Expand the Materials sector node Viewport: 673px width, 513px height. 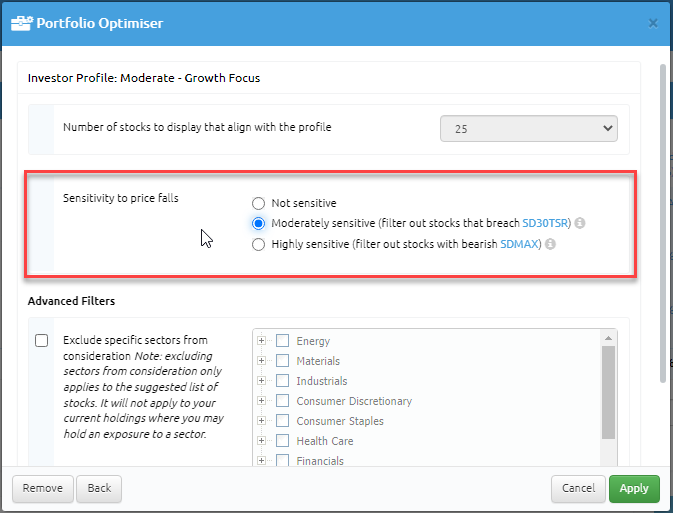(x=261, y=361)
